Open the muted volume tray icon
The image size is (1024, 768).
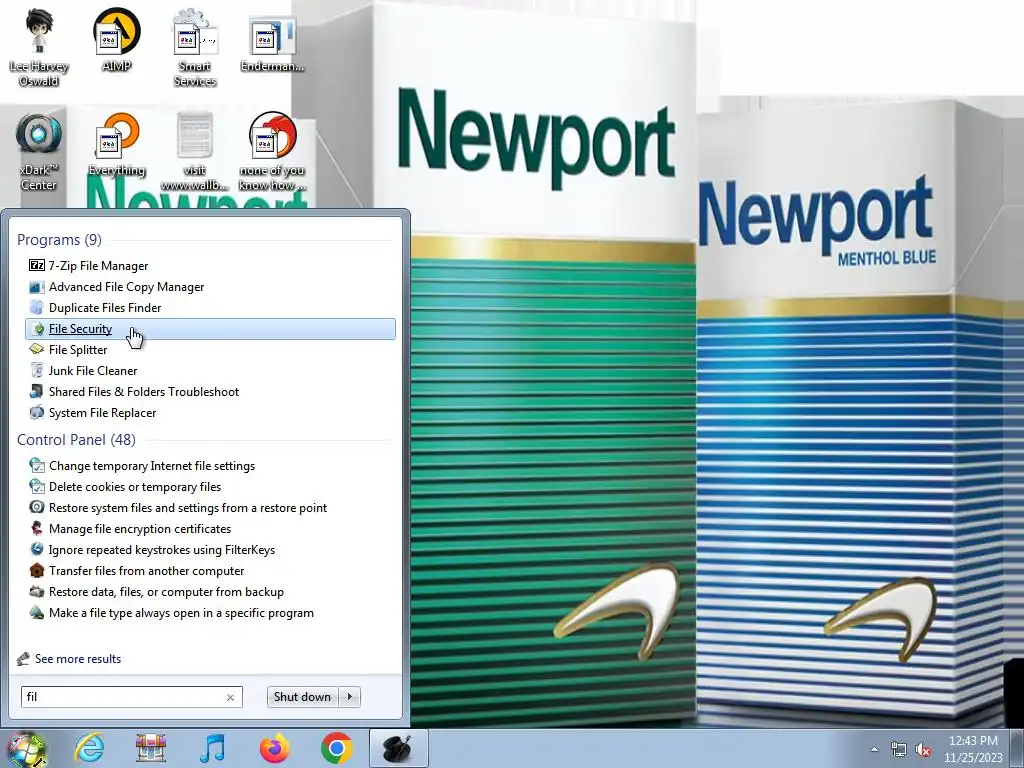tap(923, 749)
